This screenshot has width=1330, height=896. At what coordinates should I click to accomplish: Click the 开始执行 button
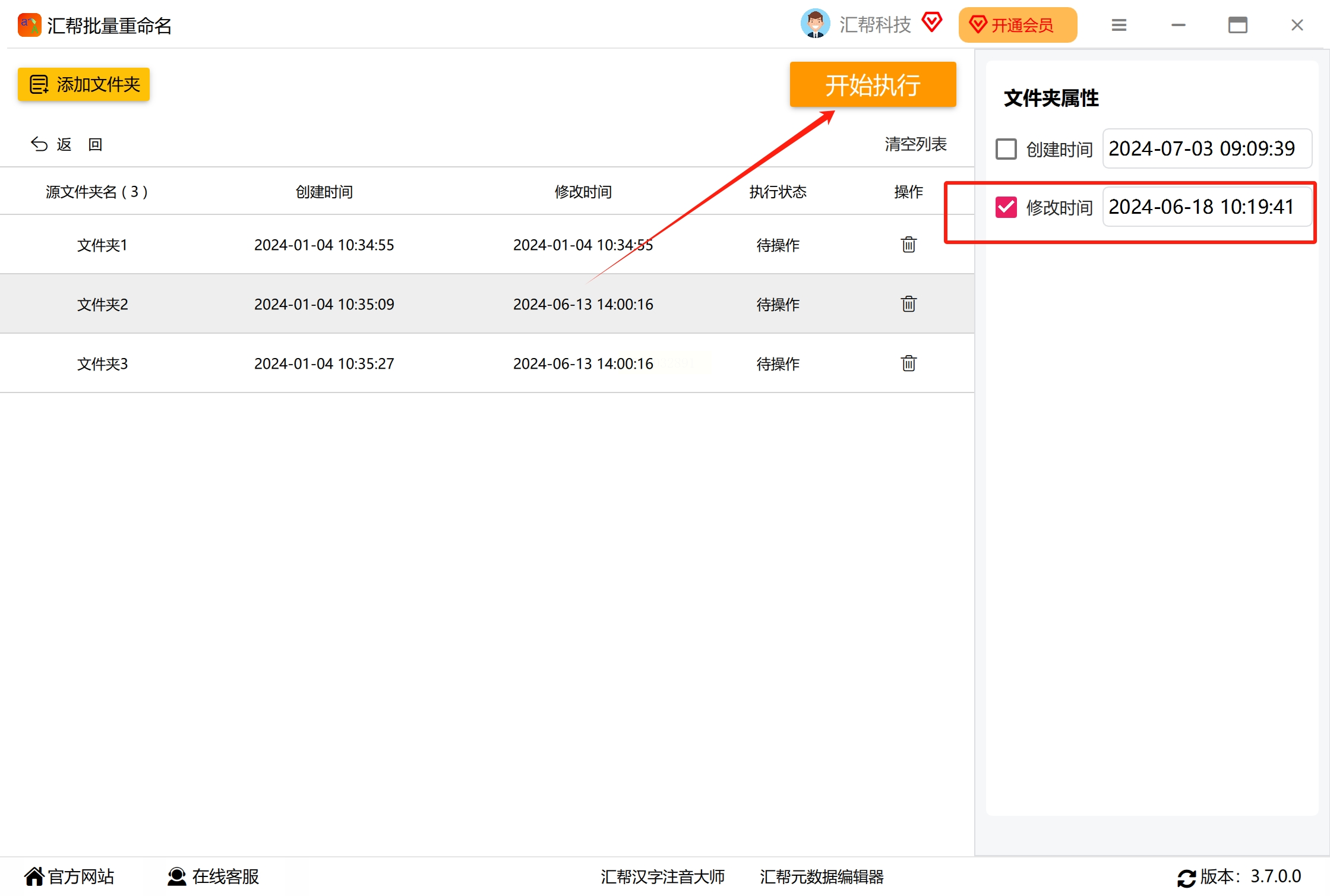[x=872, y=85]
